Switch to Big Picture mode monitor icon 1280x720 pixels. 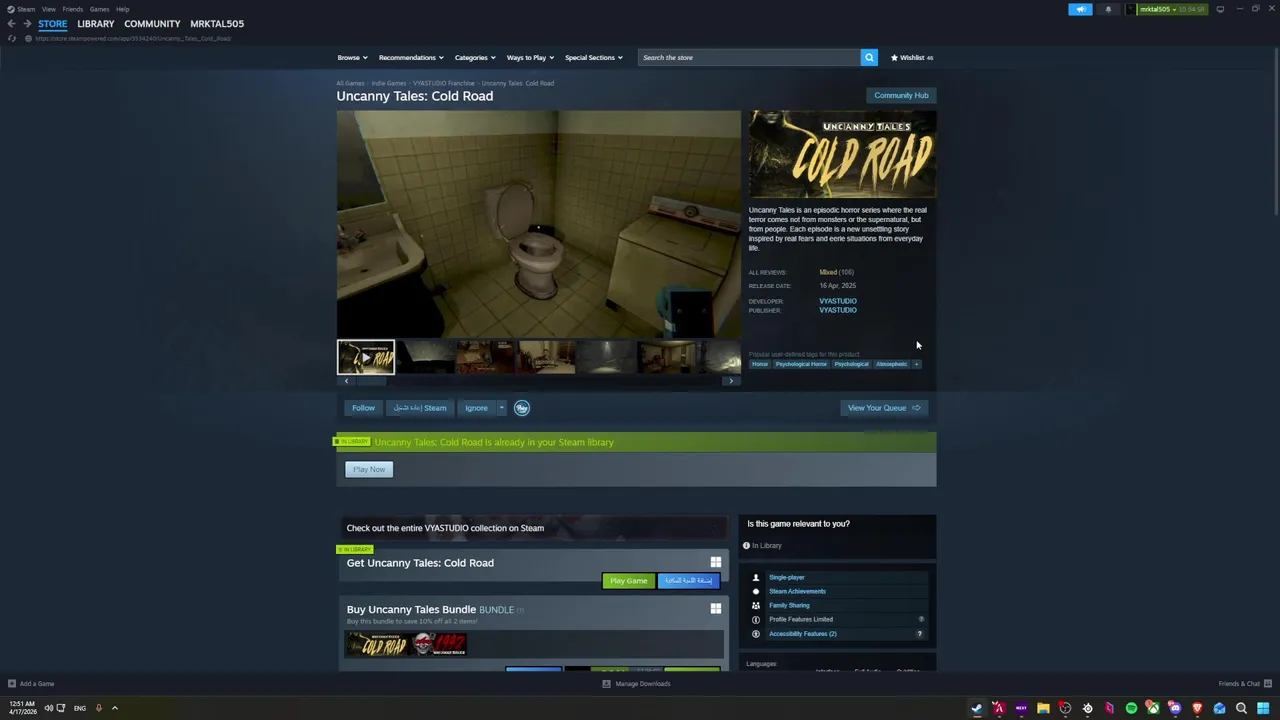click(1220, 9)
